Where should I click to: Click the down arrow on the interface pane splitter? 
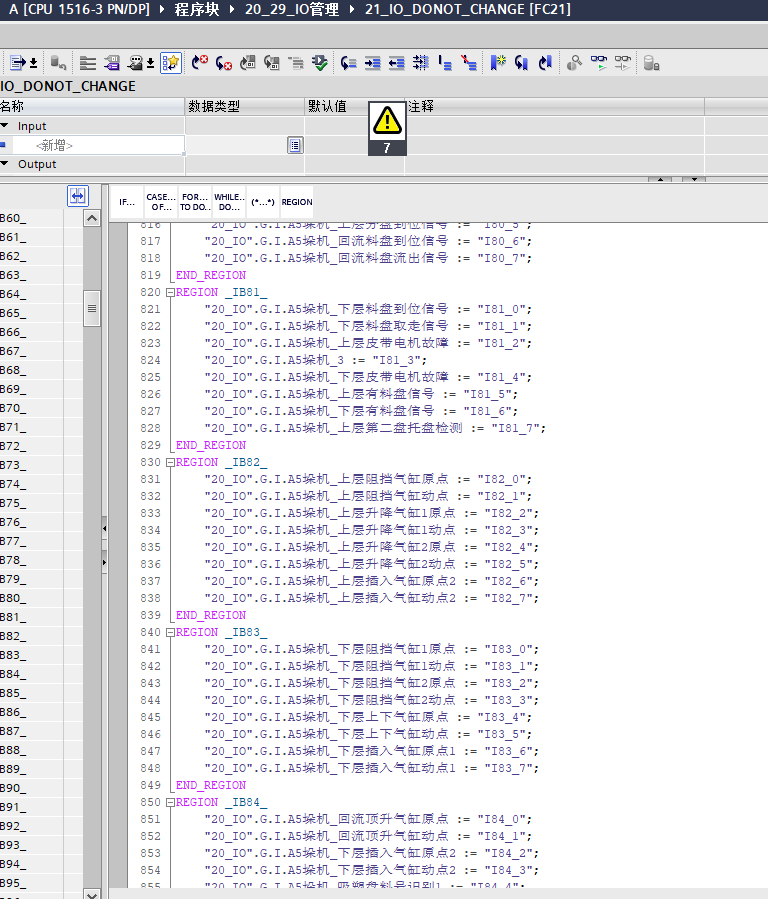pos(694,179)
